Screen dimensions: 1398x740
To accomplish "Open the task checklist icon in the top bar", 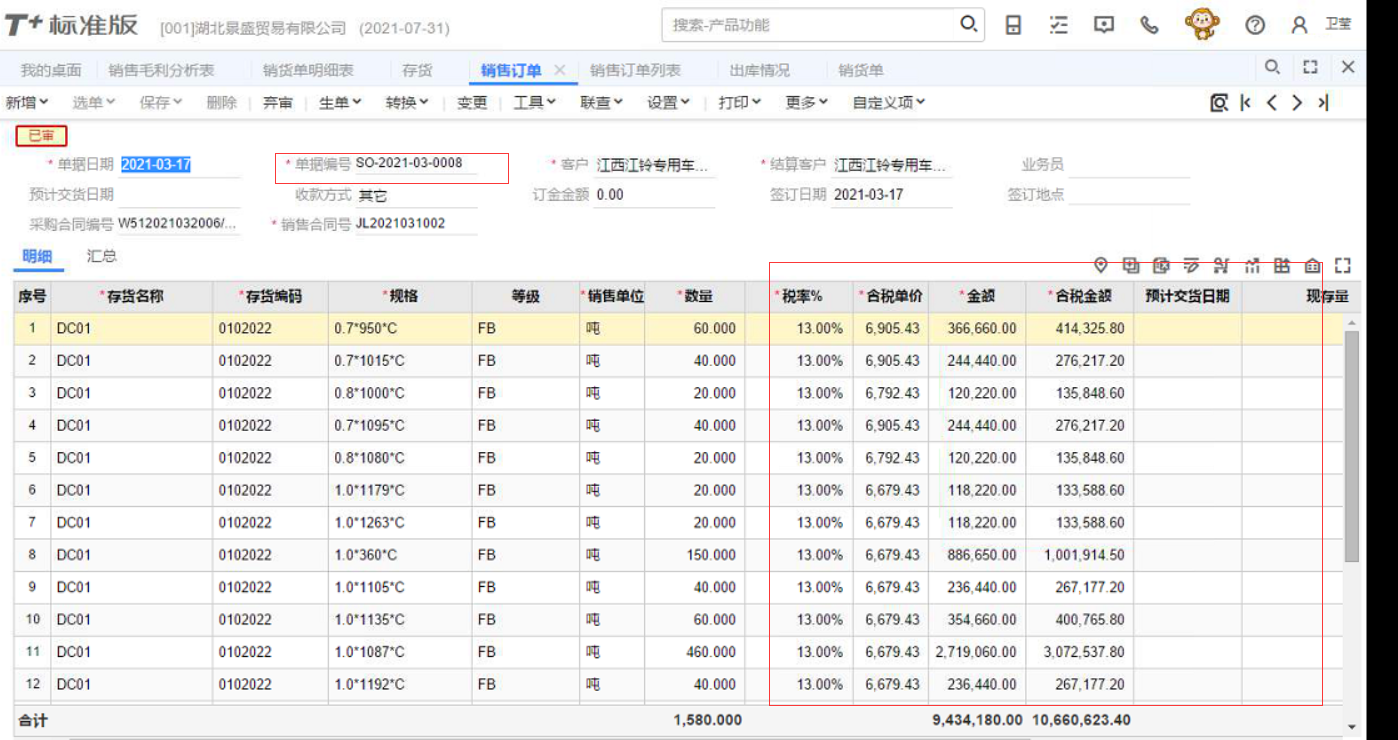I will [x=1059, y=25].
